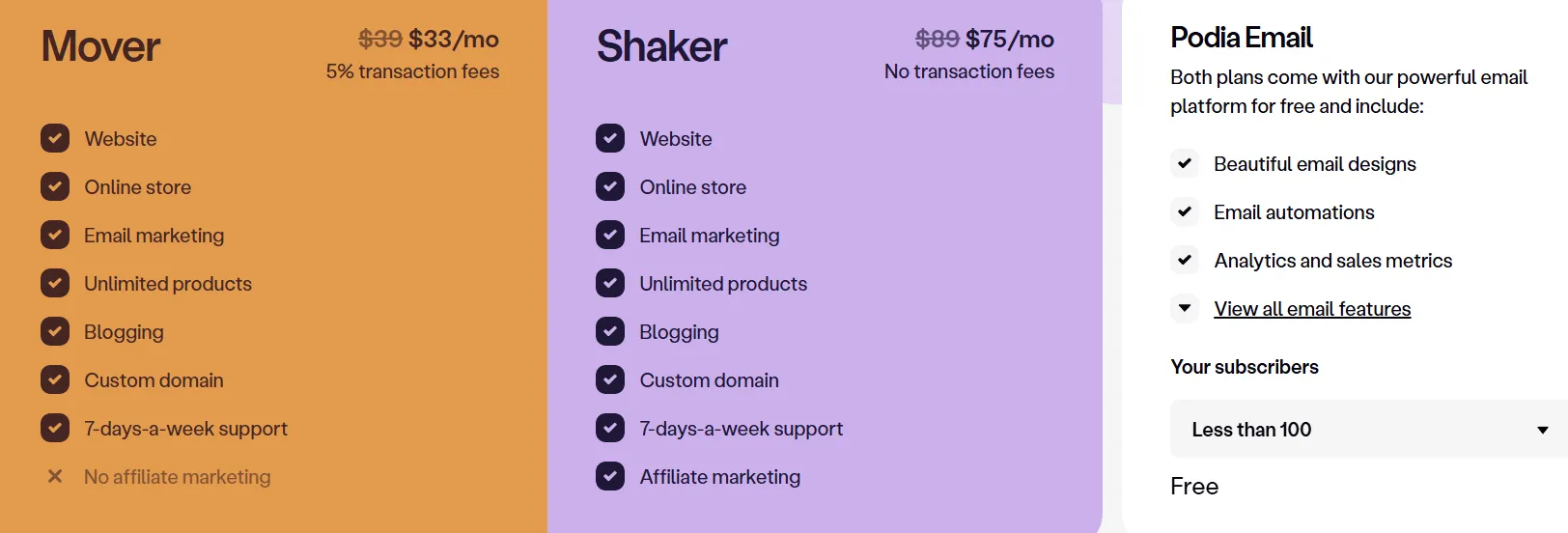Click Email marketing checkbox in the Mover plan

click(x=55, y=235)
